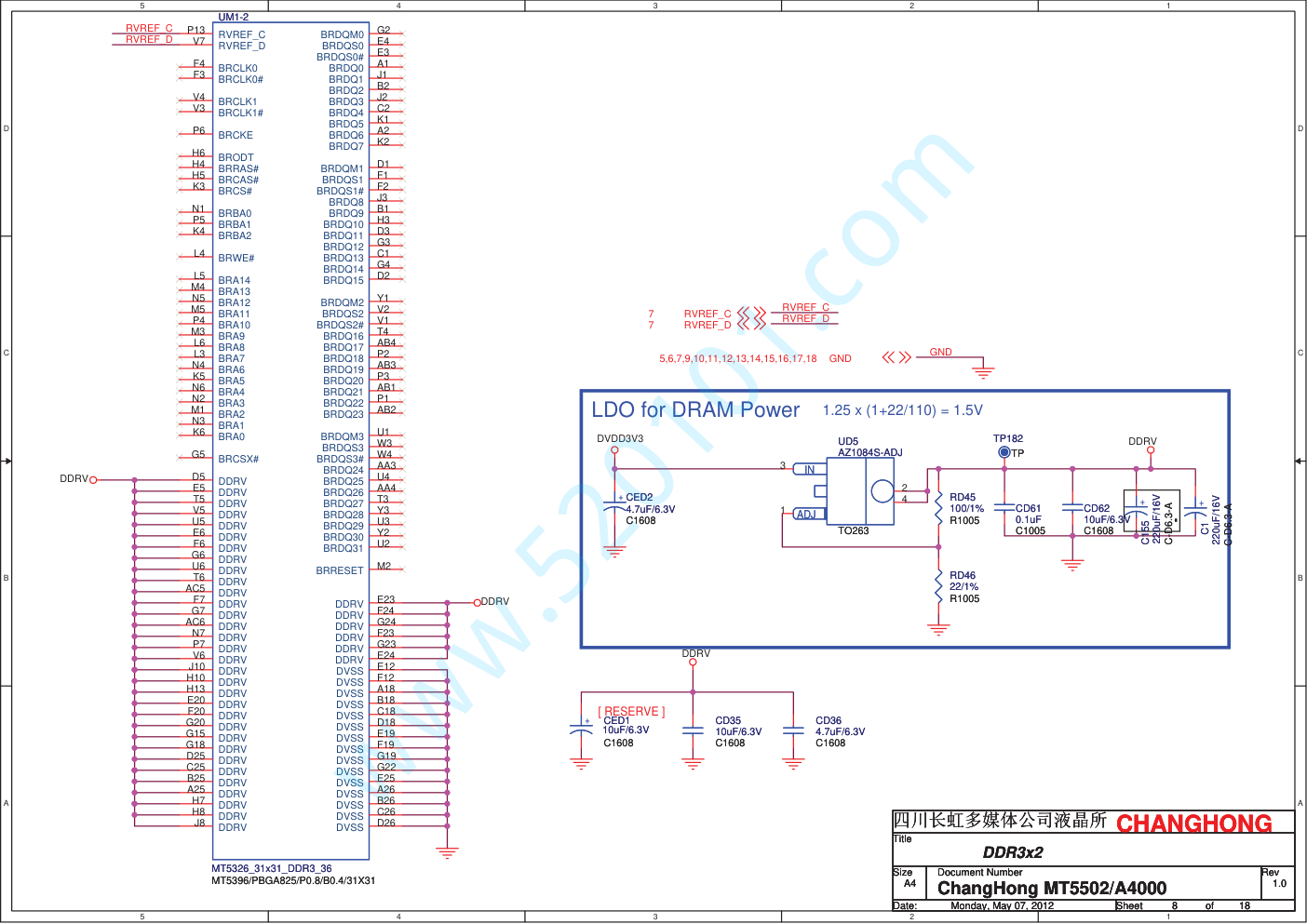Click the BRDQS3# pin name
The image size is (1307, 924).
point(341,460)
